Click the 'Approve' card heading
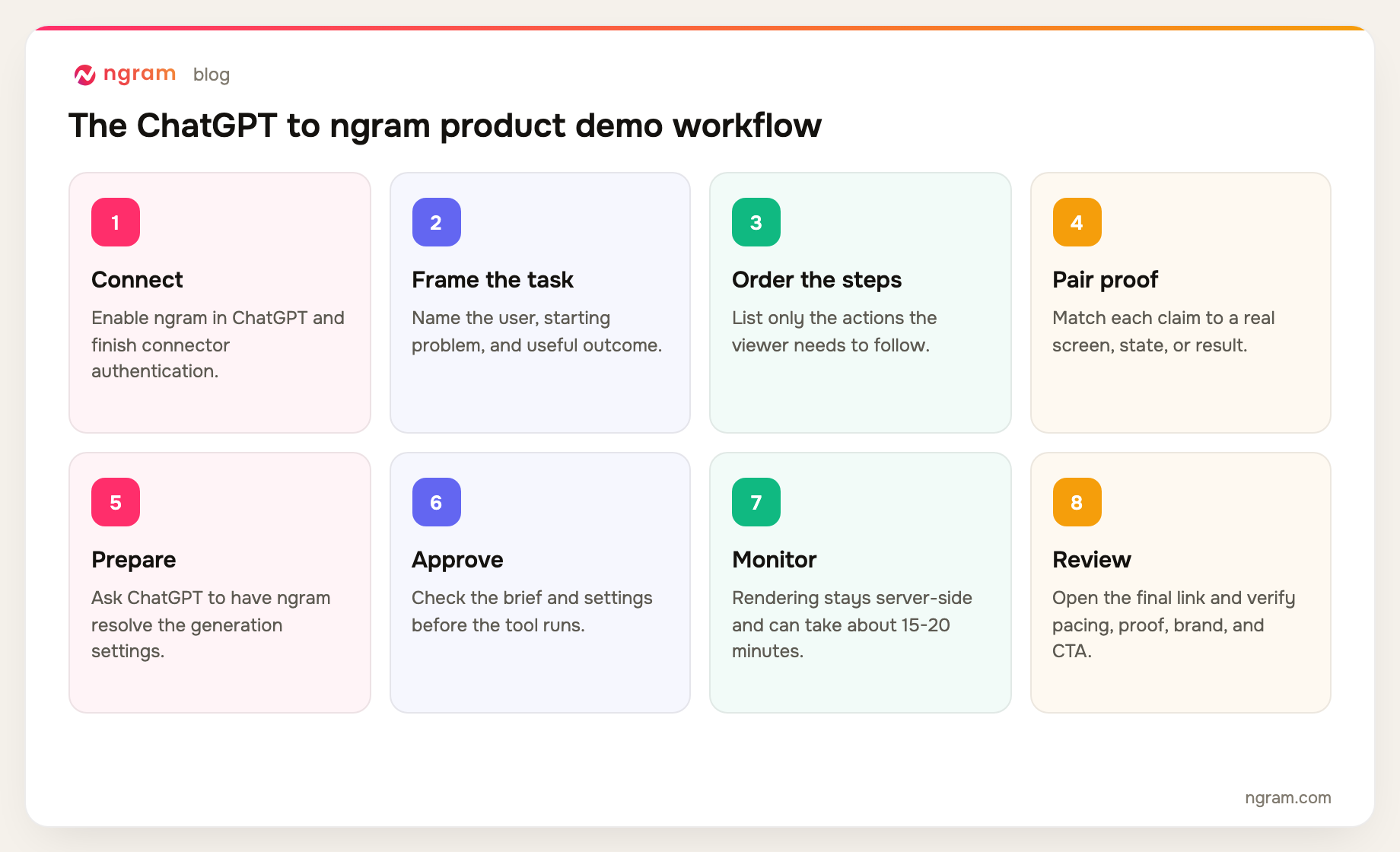 point(457,560)
